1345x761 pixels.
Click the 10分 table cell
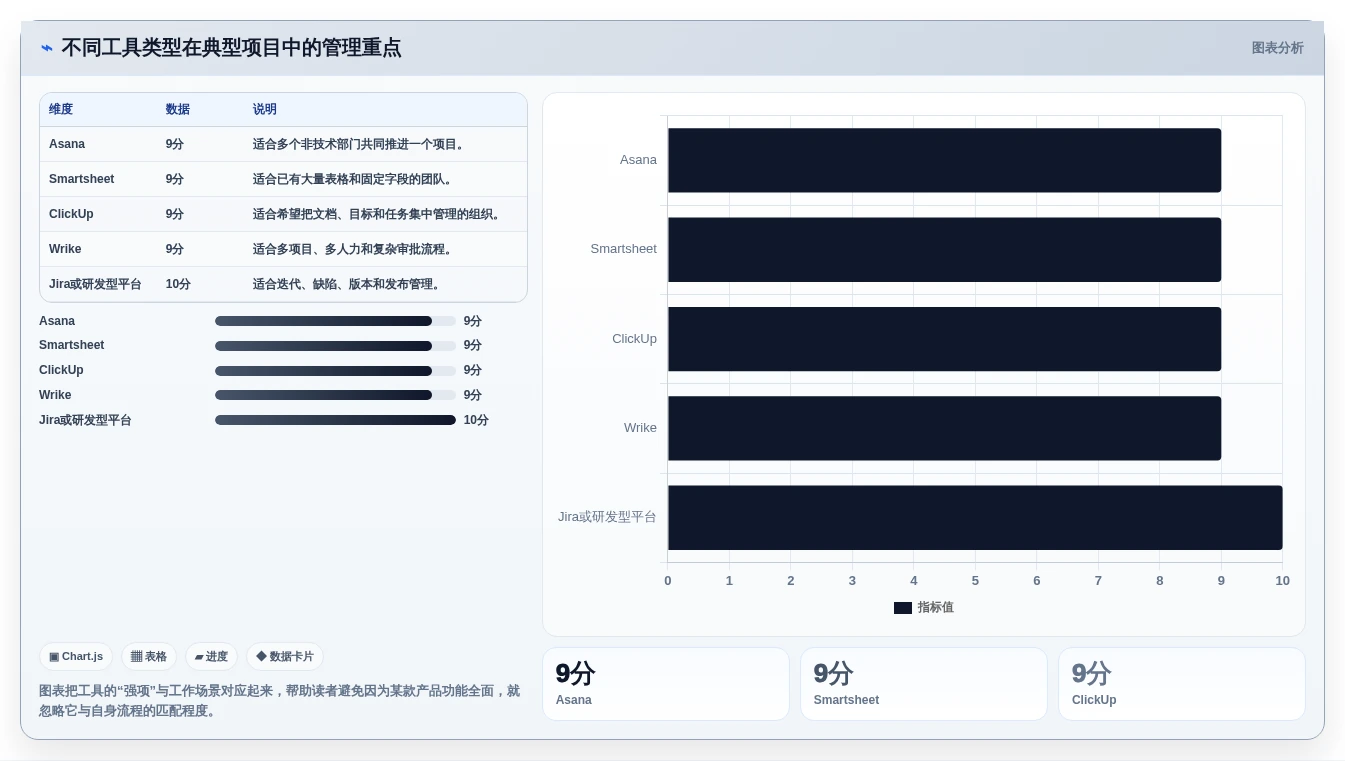(x=178, y=284)
